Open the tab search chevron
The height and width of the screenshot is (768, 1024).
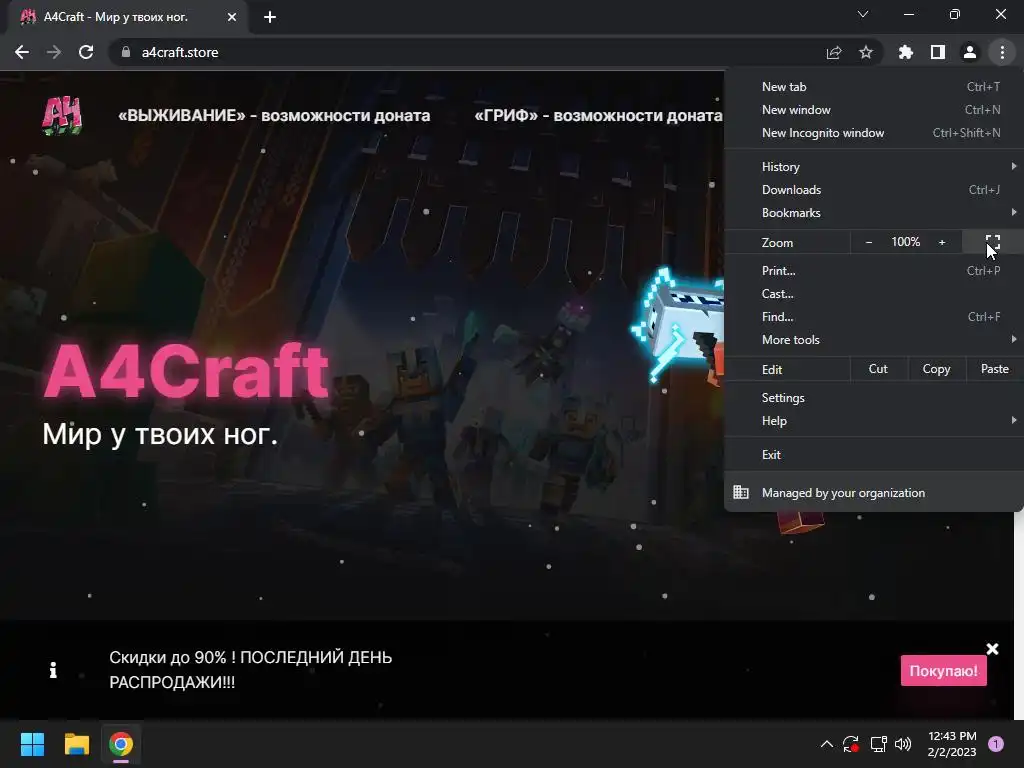pos(863,14)
